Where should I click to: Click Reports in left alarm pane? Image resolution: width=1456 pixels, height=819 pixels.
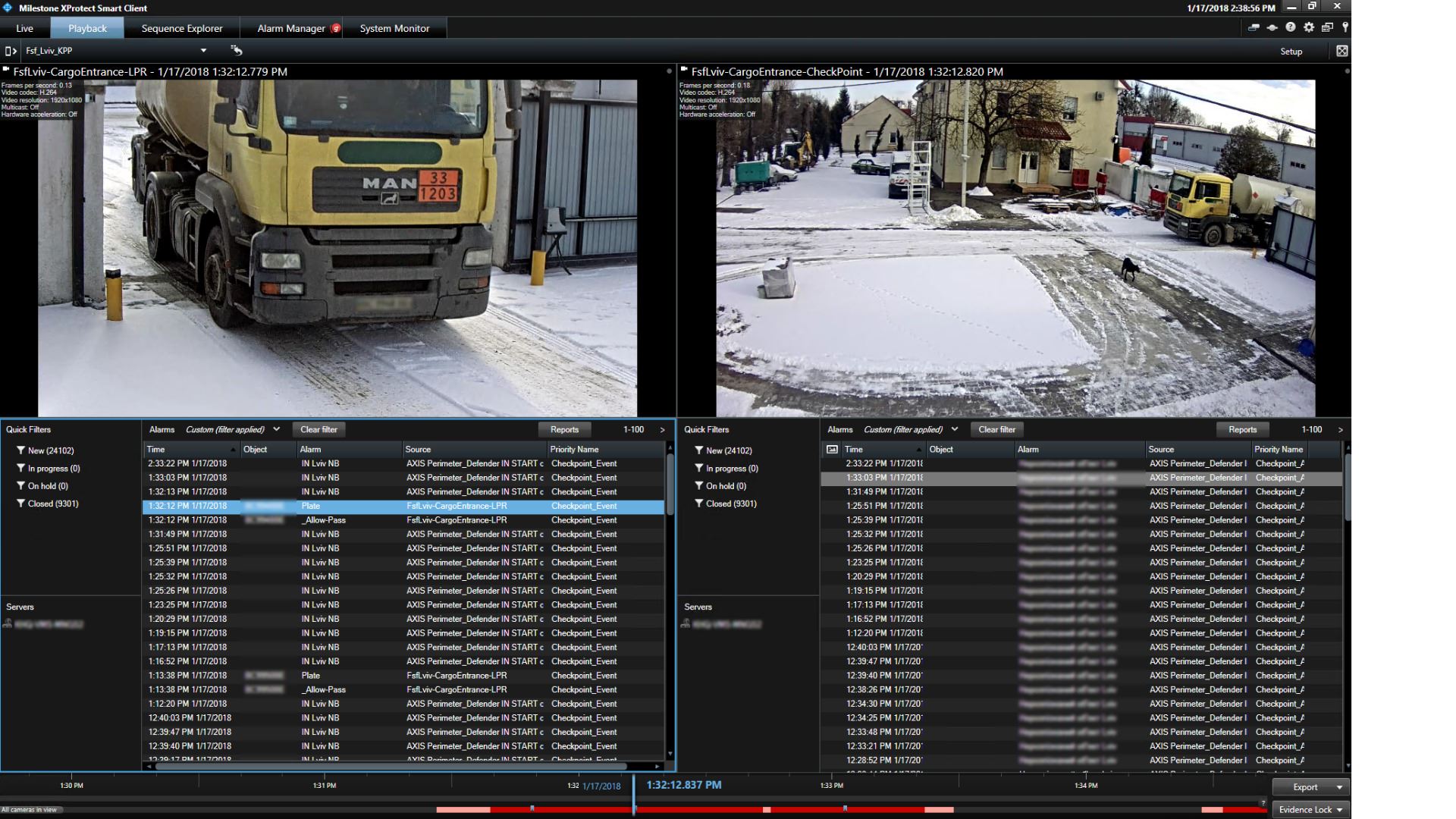pos(564,429)
